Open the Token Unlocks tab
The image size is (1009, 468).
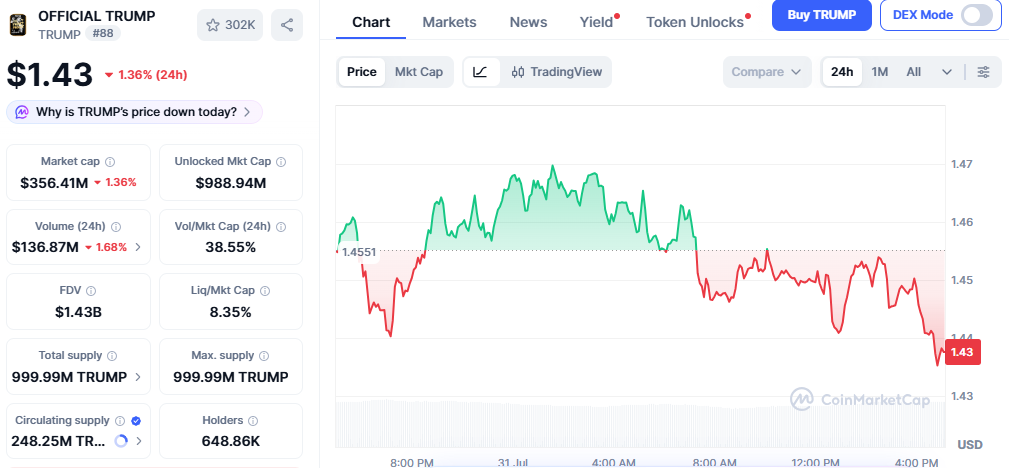point(695,22)
